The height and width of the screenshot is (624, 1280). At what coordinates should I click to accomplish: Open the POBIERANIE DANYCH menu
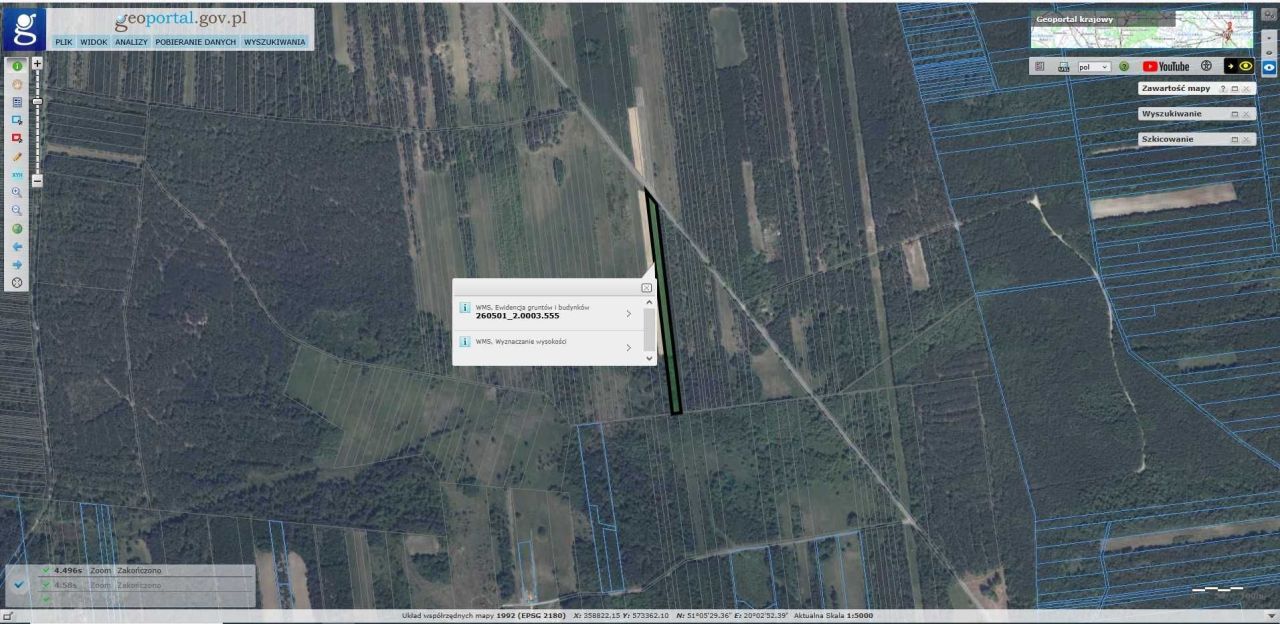point(195,42)
